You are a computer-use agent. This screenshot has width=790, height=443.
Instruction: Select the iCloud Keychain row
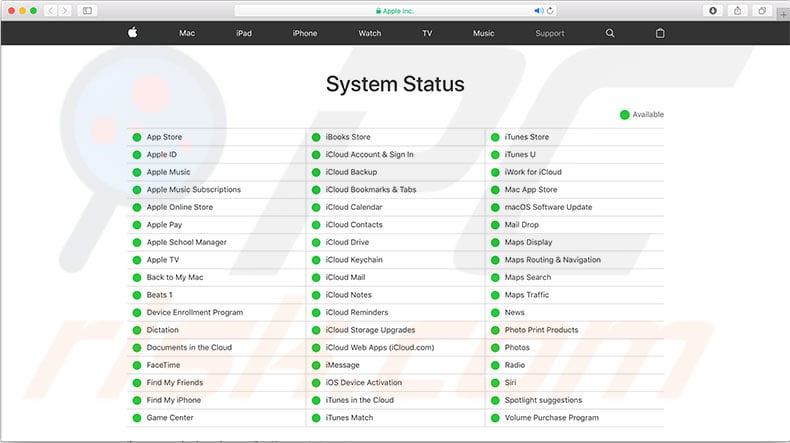[396, 260]
